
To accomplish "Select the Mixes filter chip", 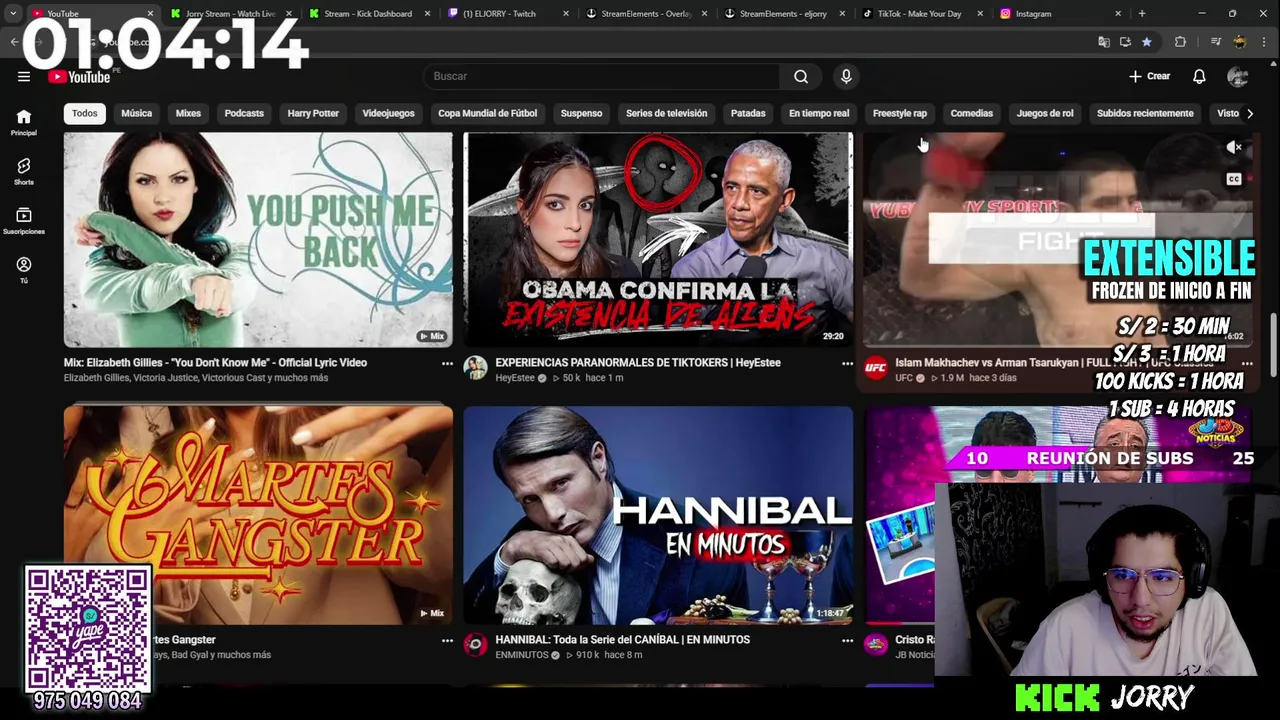I will (188, 113).
